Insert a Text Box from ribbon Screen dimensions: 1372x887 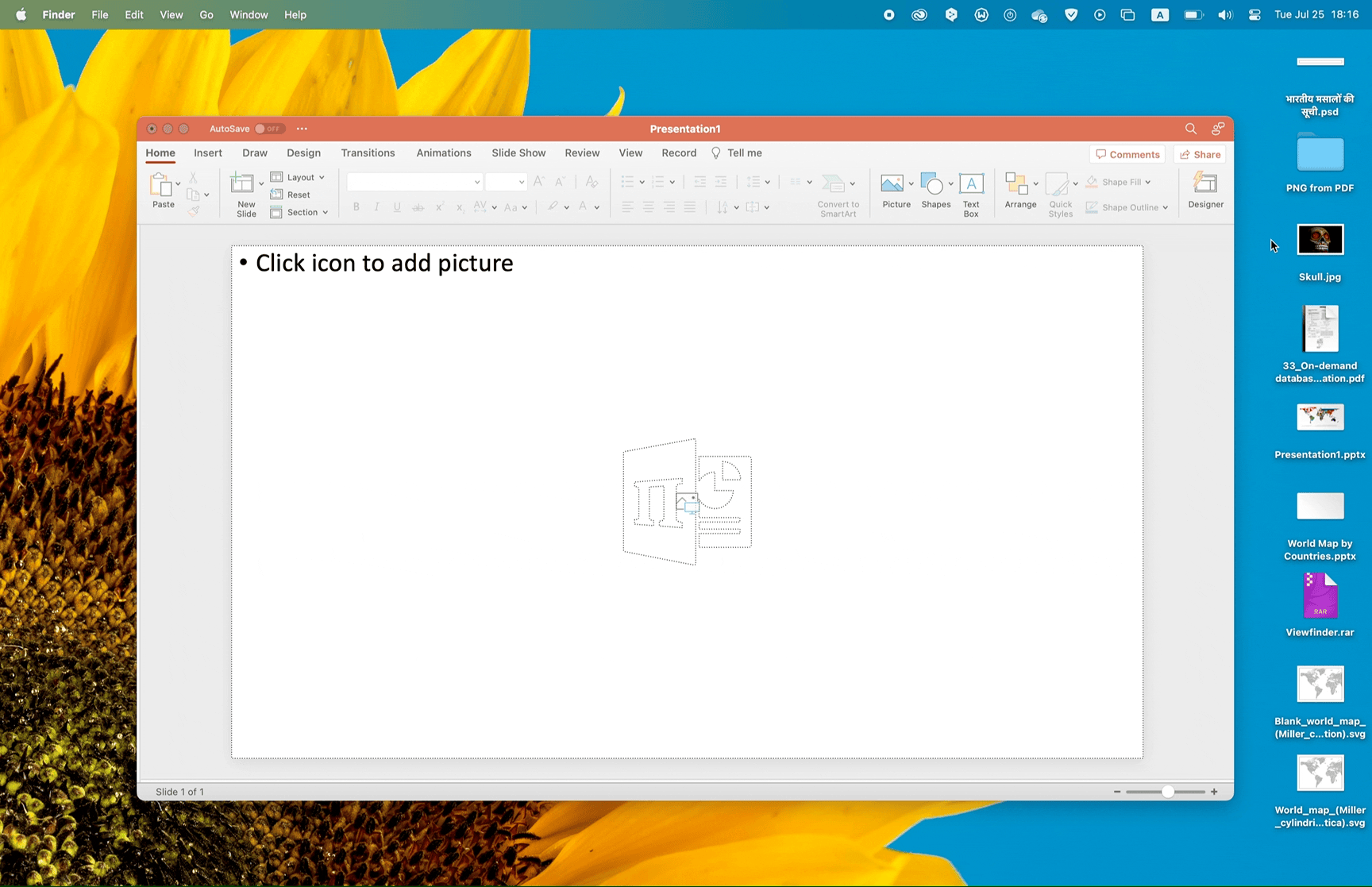[971, 185]
